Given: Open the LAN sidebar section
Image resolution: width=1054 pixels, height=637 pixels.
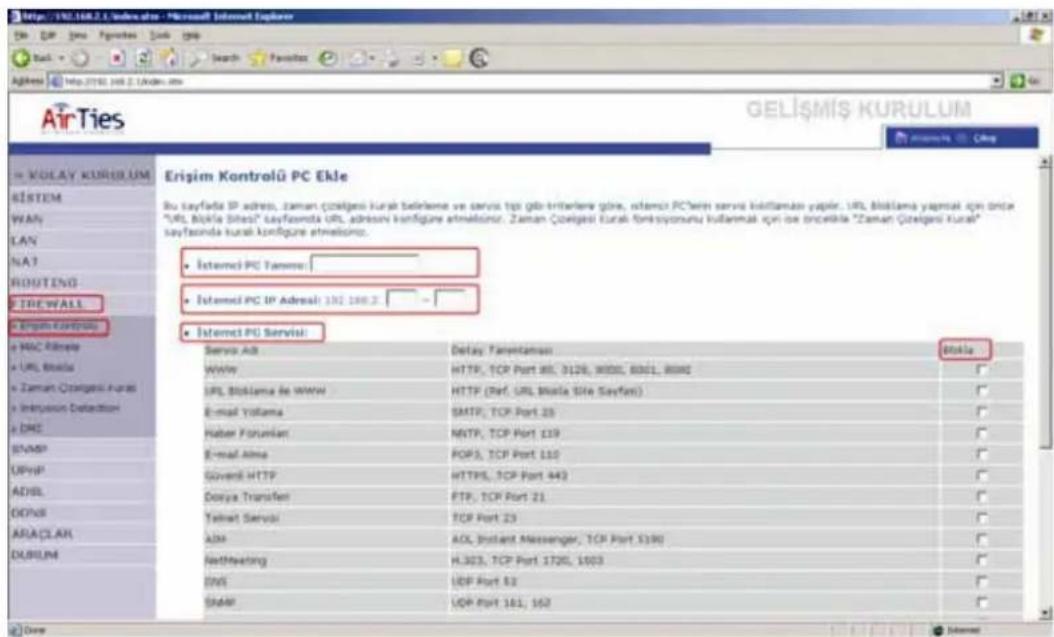Looking at the screenshot, I should click(24, 240).
